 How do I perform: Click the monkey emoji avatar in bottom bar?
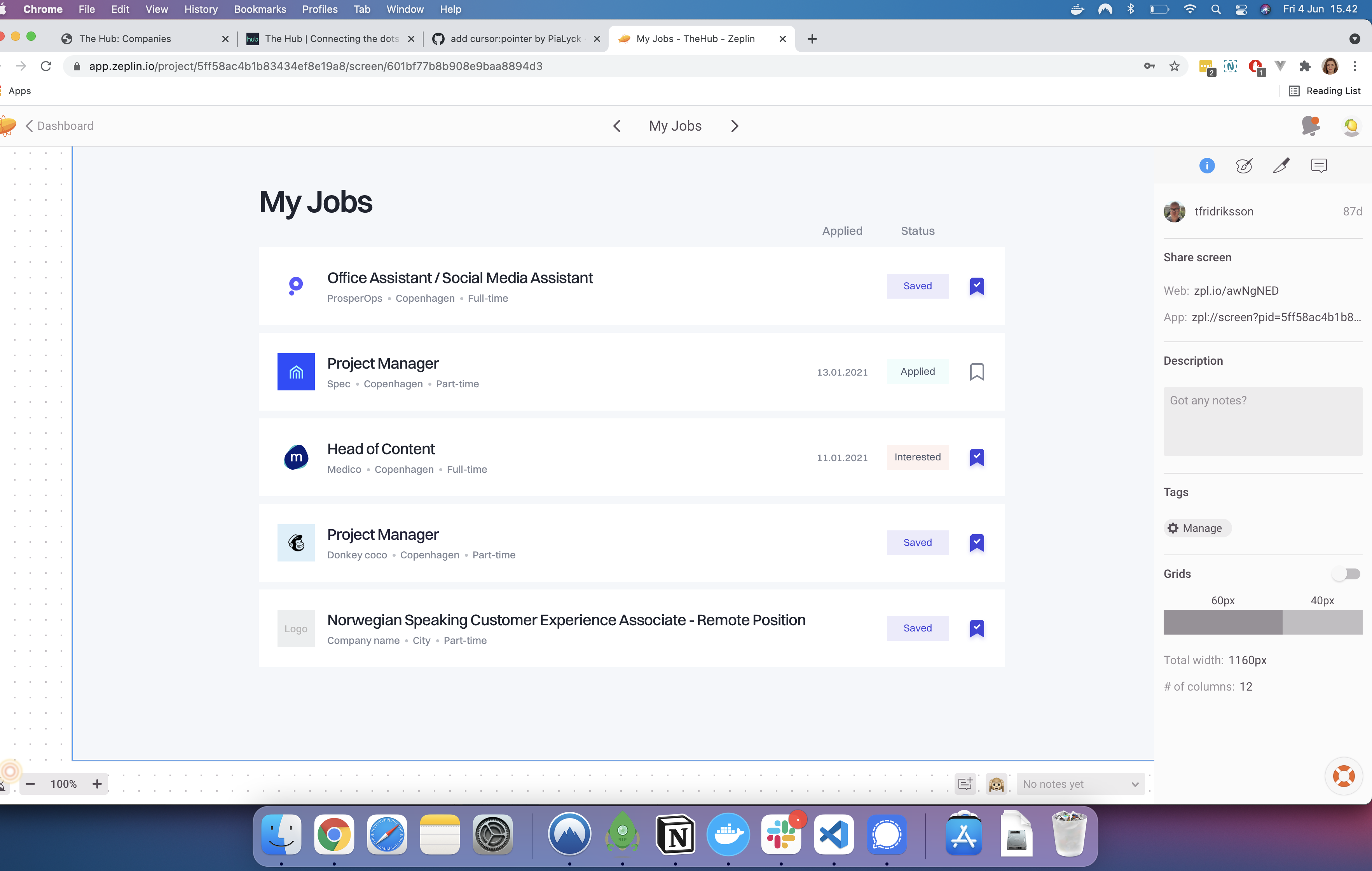[997, 784]
